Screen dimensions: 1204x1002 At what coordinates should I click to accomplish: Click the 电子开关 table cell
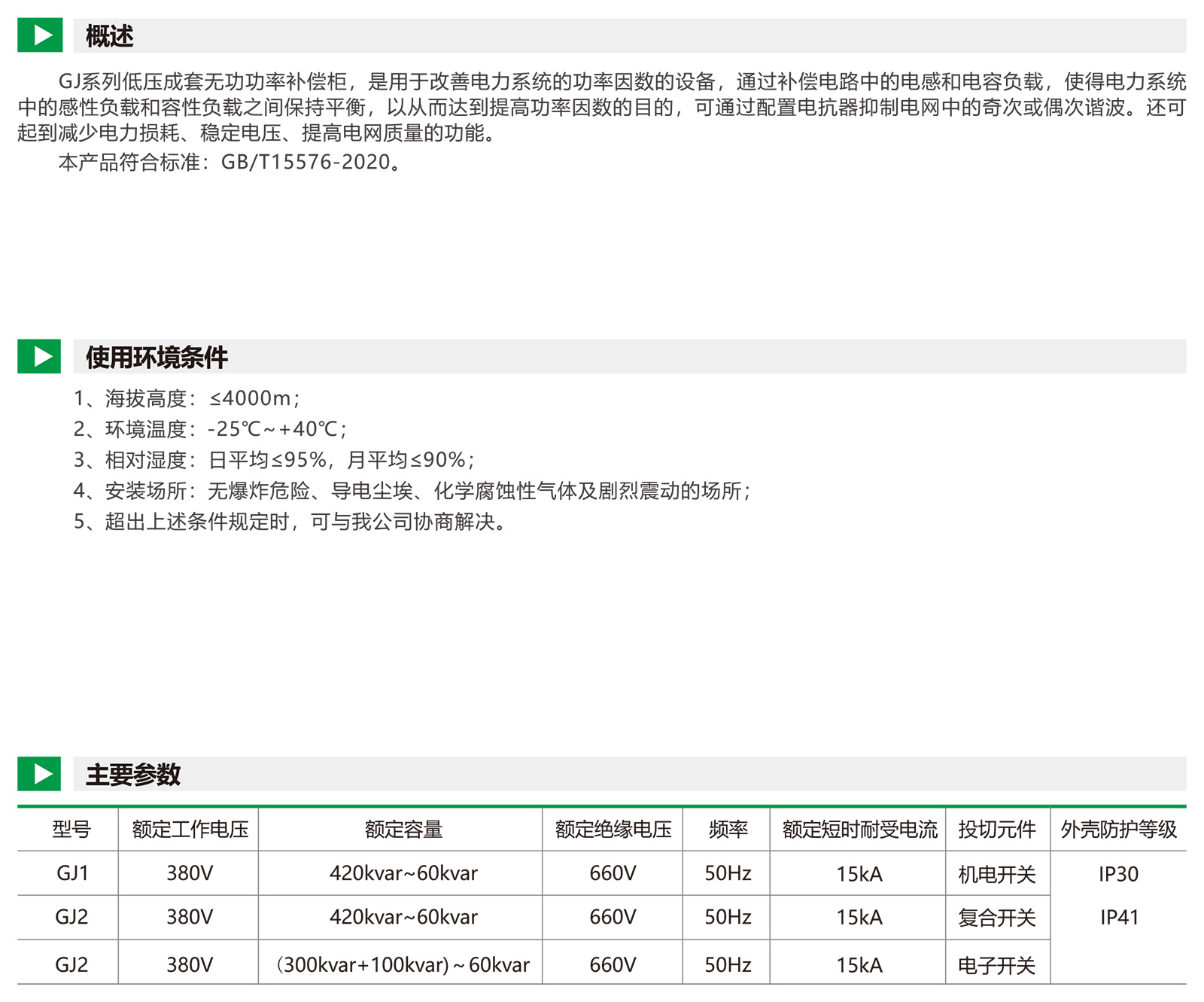tap(997, 965)
